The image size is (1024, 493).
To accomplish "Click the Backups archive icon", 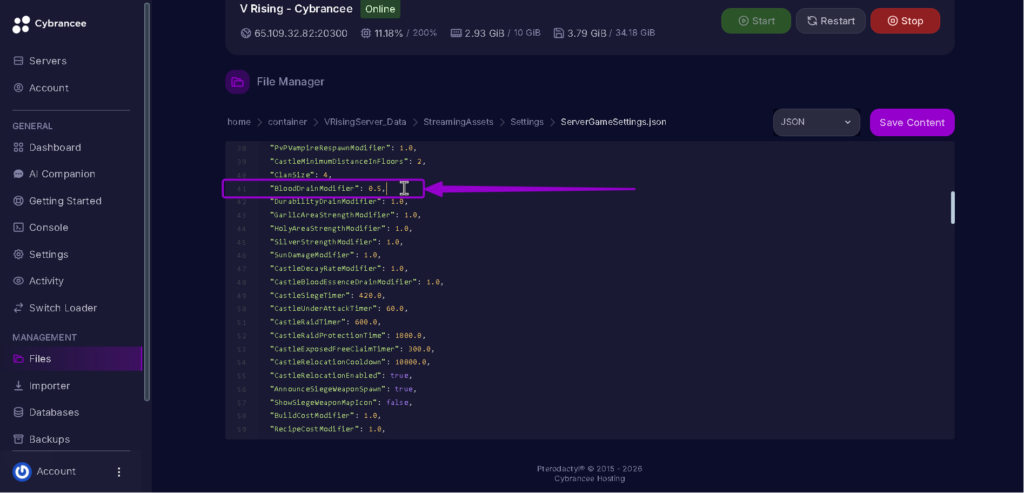I will pyautogui.click(x=18, y=439).
